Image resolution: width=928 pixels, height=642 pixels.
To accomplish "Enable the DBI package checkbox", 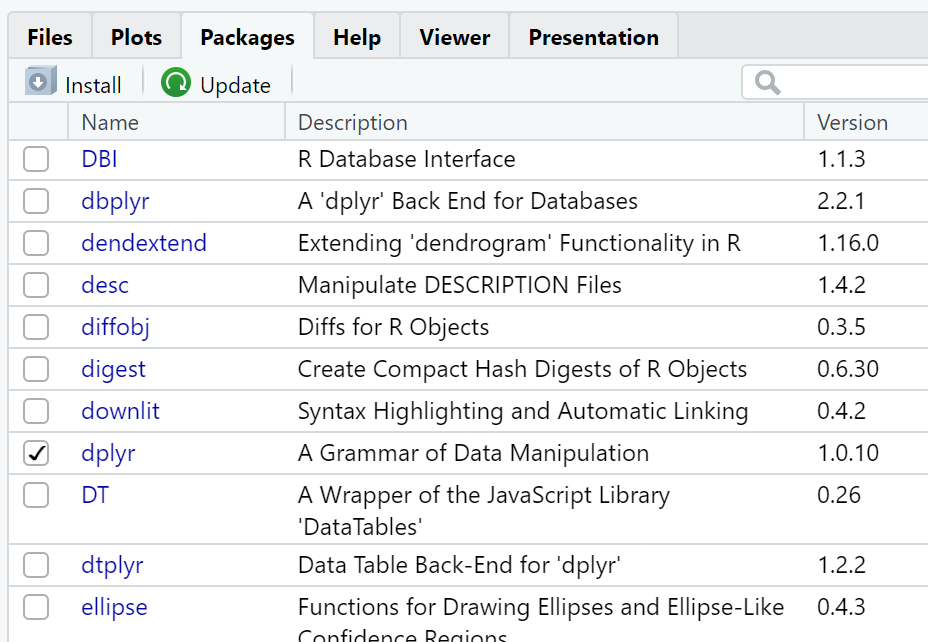I will [36, 159].
